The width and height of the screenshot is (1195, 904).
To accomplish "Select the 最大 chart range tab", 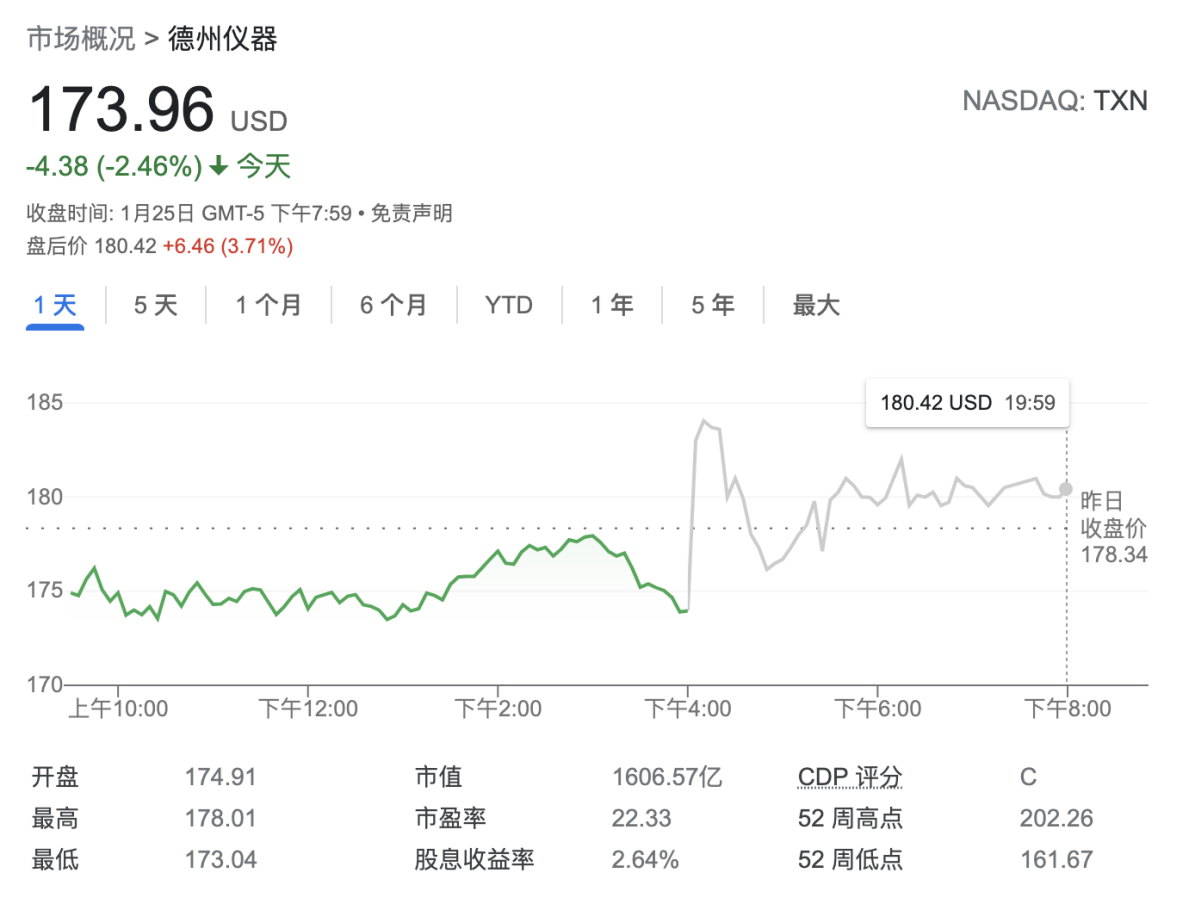I will click(816, 306).
